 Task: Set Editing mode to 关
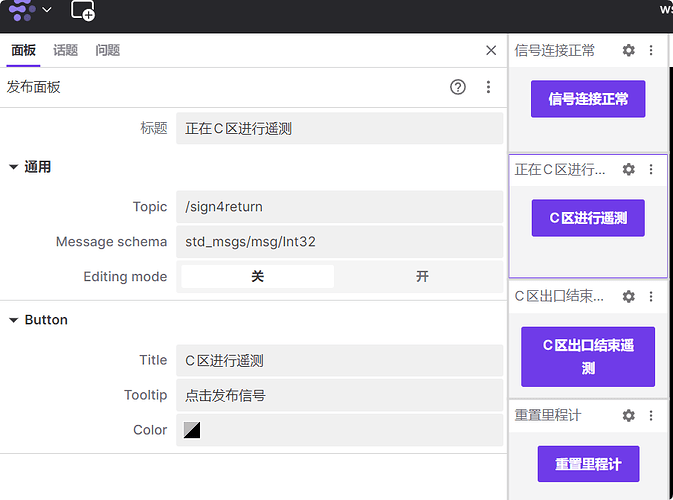[257, 276]
